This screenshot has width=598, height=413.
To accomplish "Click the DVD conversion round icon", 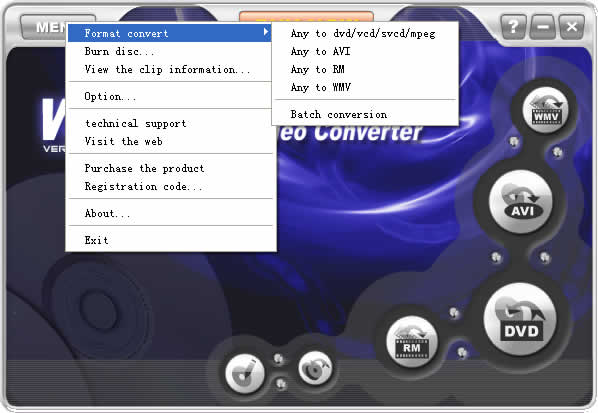I will coord(520,320).
